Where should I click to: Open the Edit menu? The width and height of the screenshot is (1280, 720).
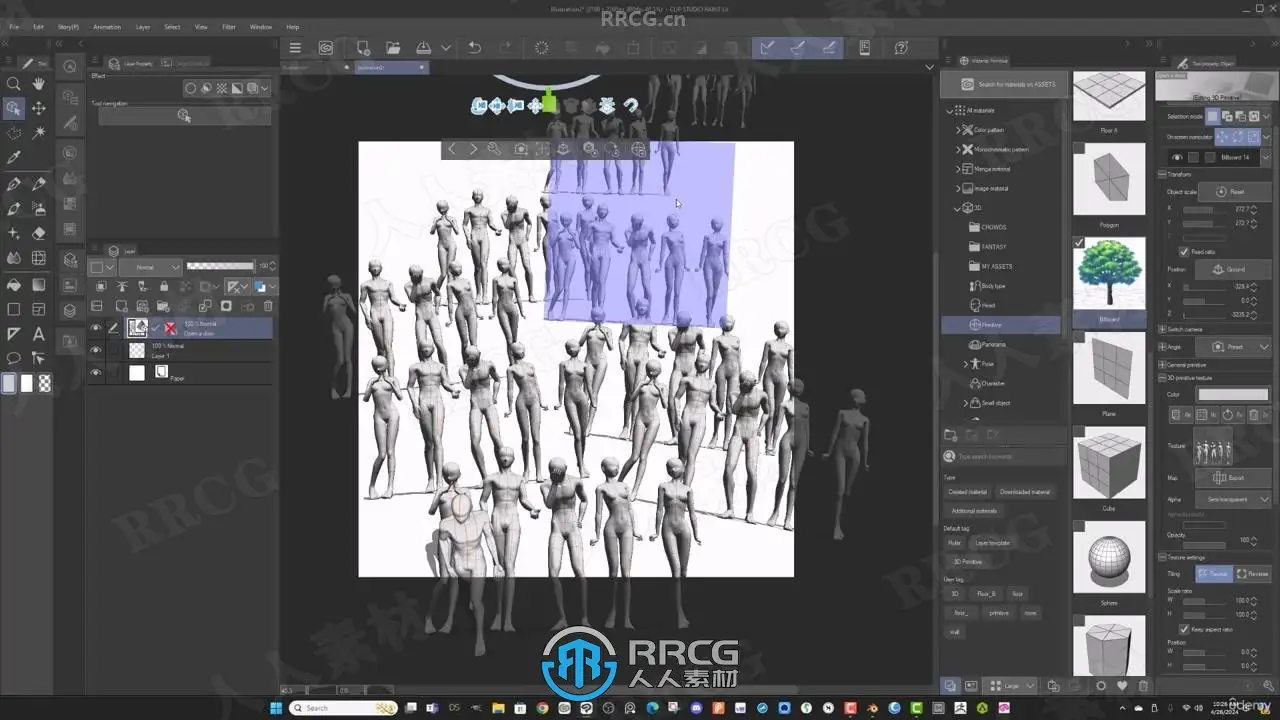tap(38, 27)
